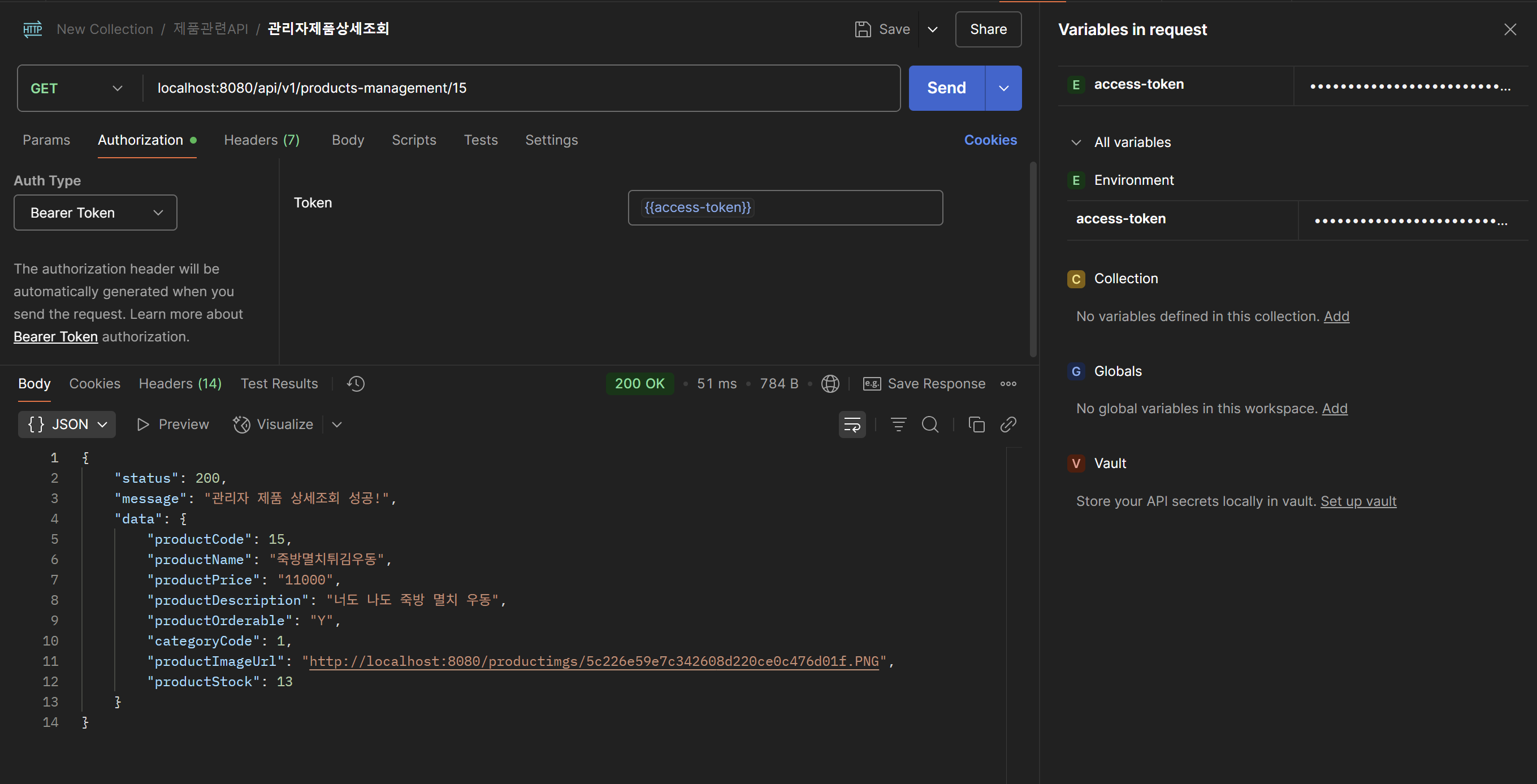Toggle the word wrap button
Image resolution: width=1537 pixels, height=784 pixels.
[x=852, y=424]
